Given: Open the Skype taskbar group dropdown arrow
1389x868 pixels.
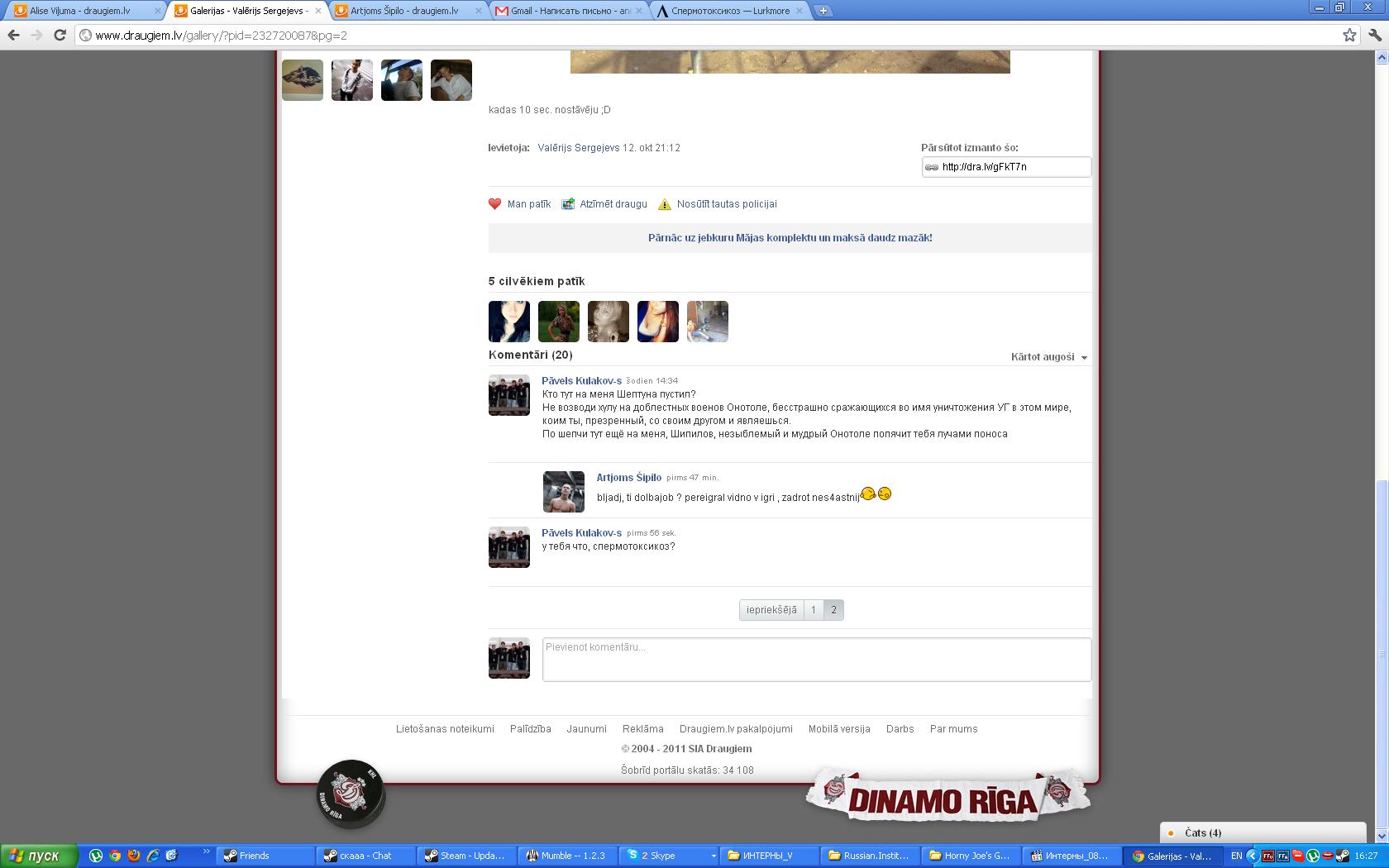Looking at the screenshot, I should pos(713,856).
